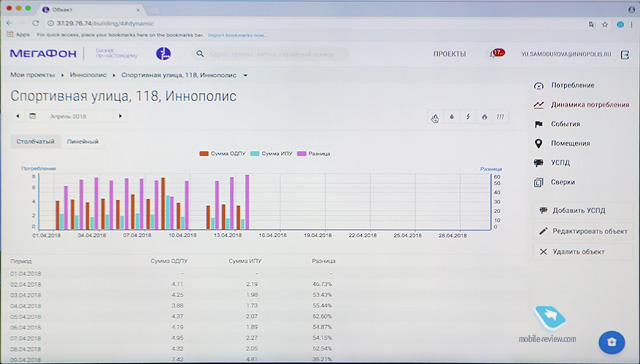Screen dimensions: 640x364
Task: Select the electricity lightning icon
Action: point(468,117)
